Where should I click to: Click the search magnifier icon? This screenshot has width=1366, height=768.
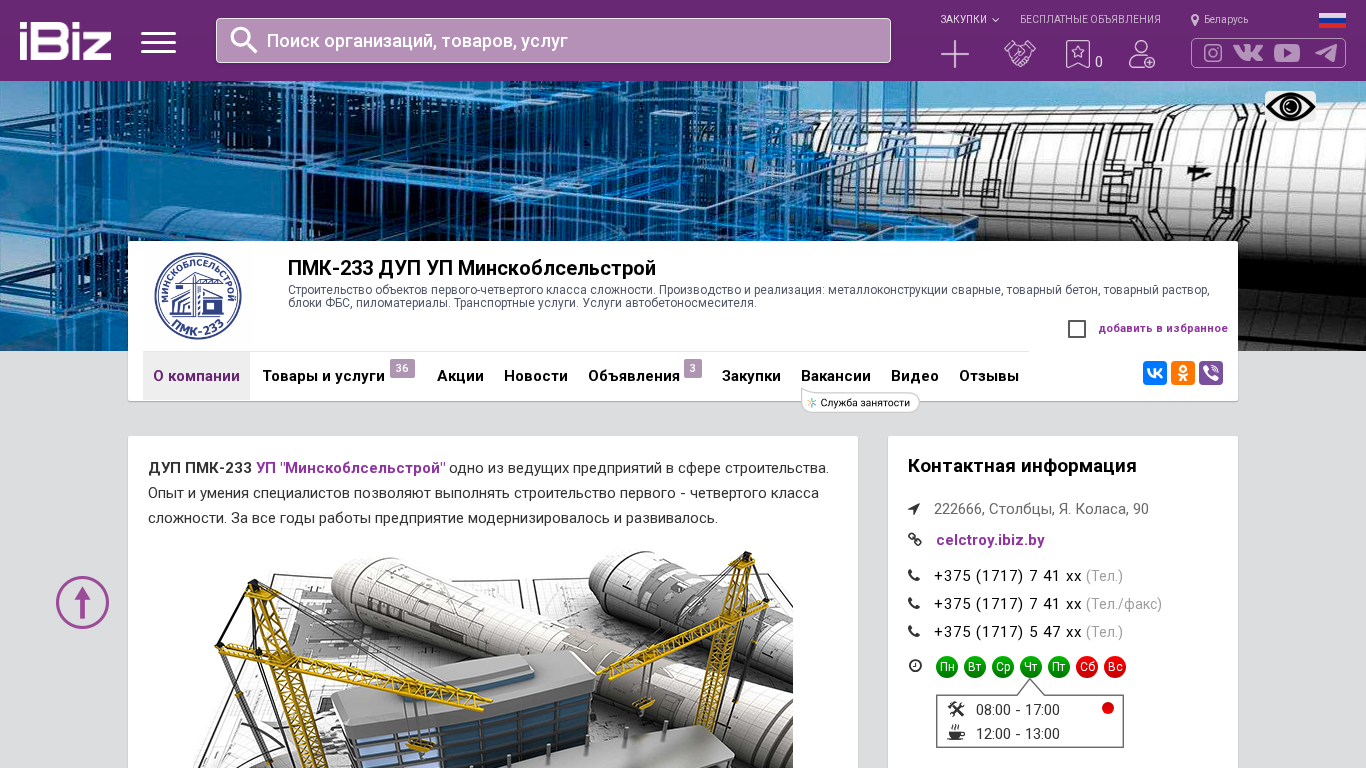click(244, 40)
